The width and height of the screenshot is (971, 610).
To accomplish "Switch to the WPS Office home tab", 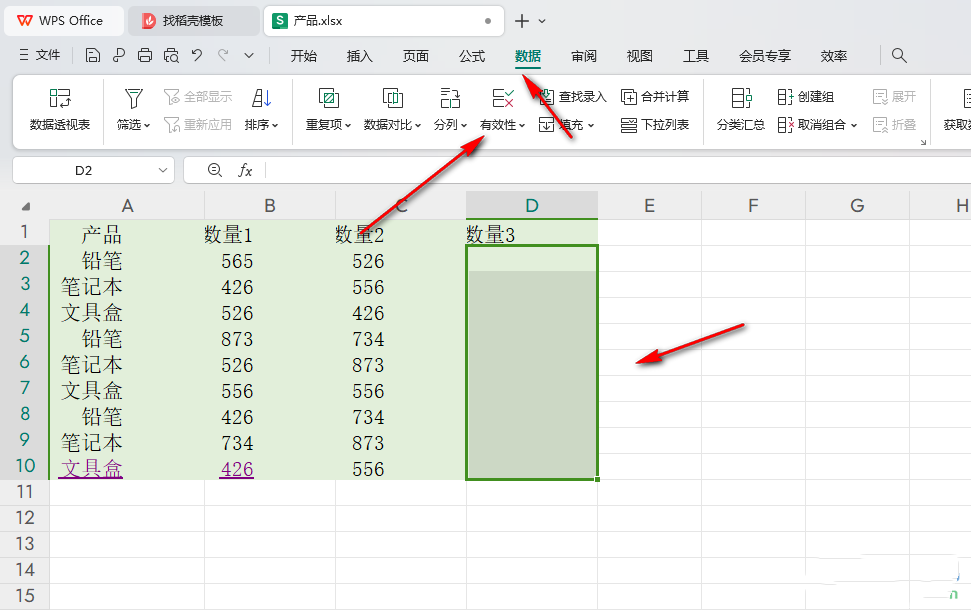I will pyautogui.click(x=63, y=21).
